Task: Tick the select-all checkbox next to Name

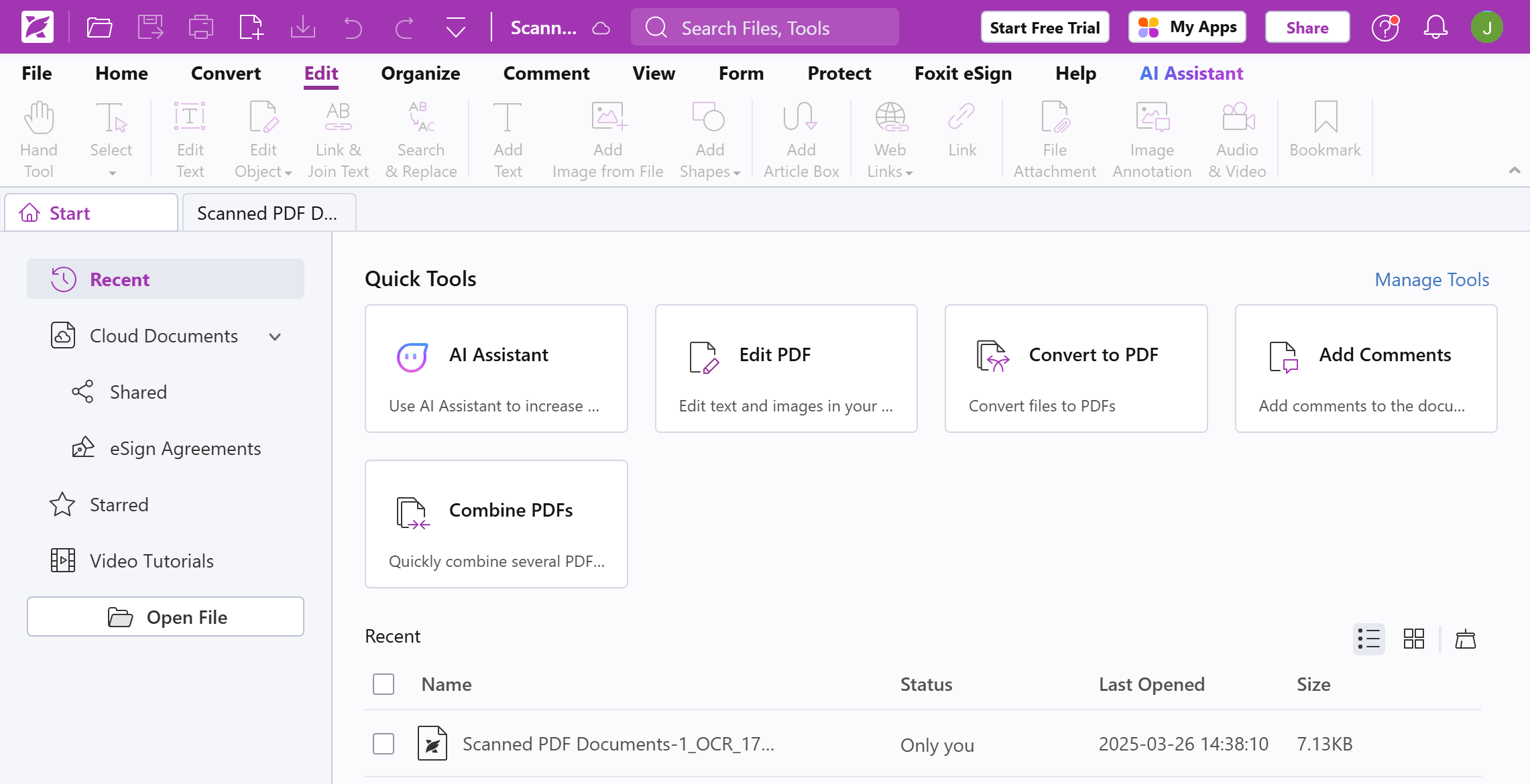Action: coord(383,684)
